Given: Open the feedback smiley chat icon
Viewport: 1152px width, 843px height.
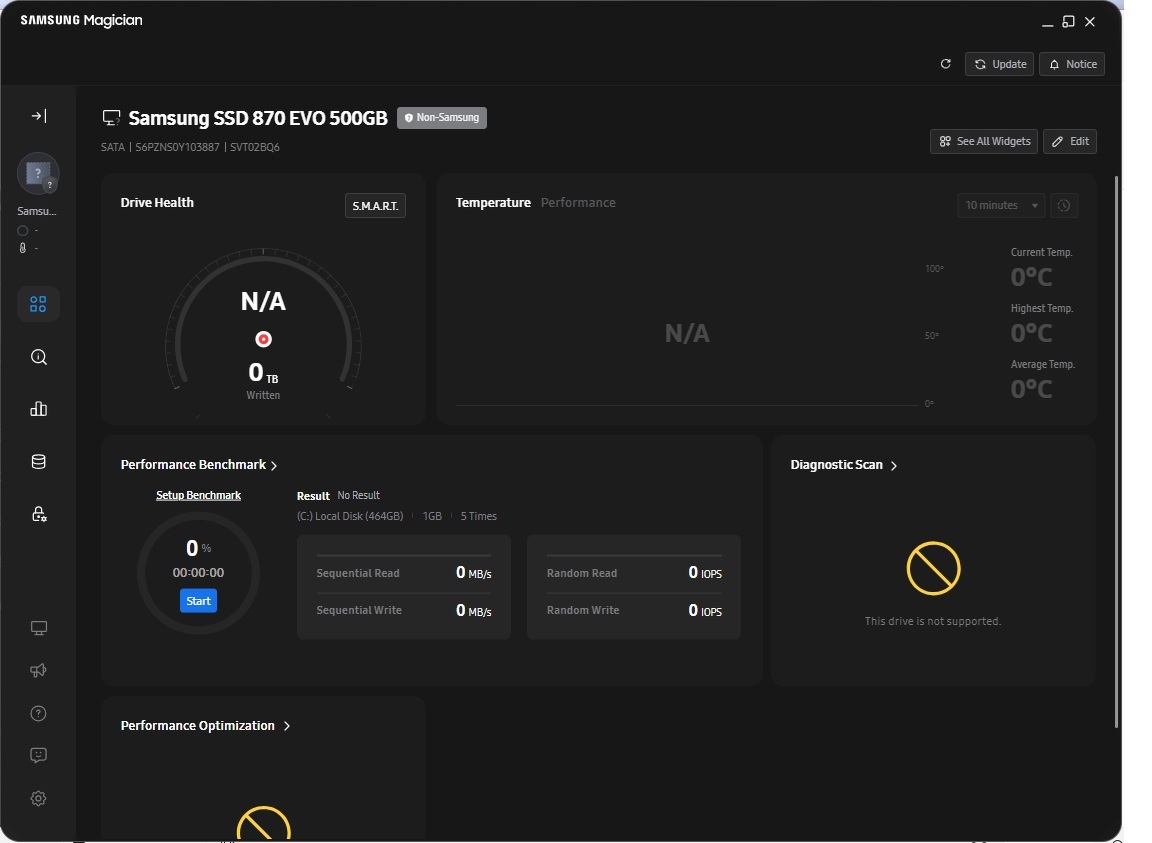Looking at the screenshot, I should 39,756.
